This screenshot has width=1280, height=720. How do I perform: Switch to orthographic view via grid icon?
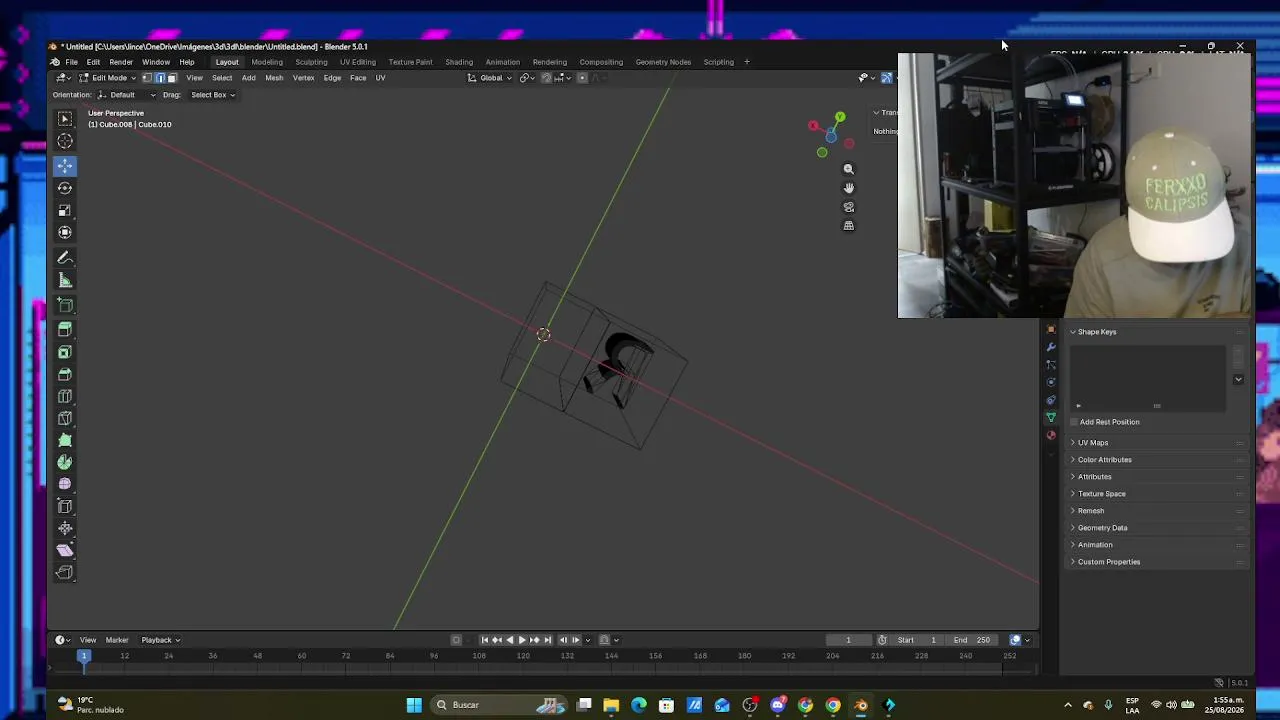pyautogui.click(x=849, y=226)
